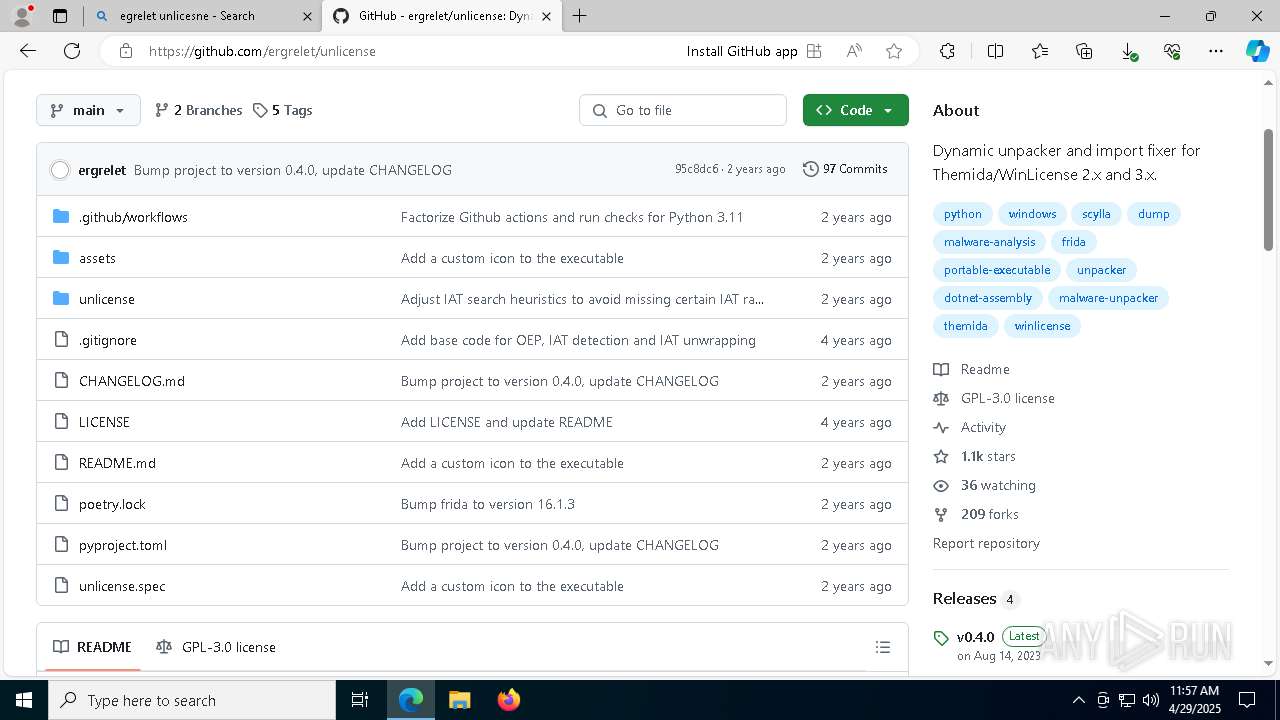This screenshot has width=1280, height=720.
Task: View the 5 Tags link
Action: click(x=282, y=110)
